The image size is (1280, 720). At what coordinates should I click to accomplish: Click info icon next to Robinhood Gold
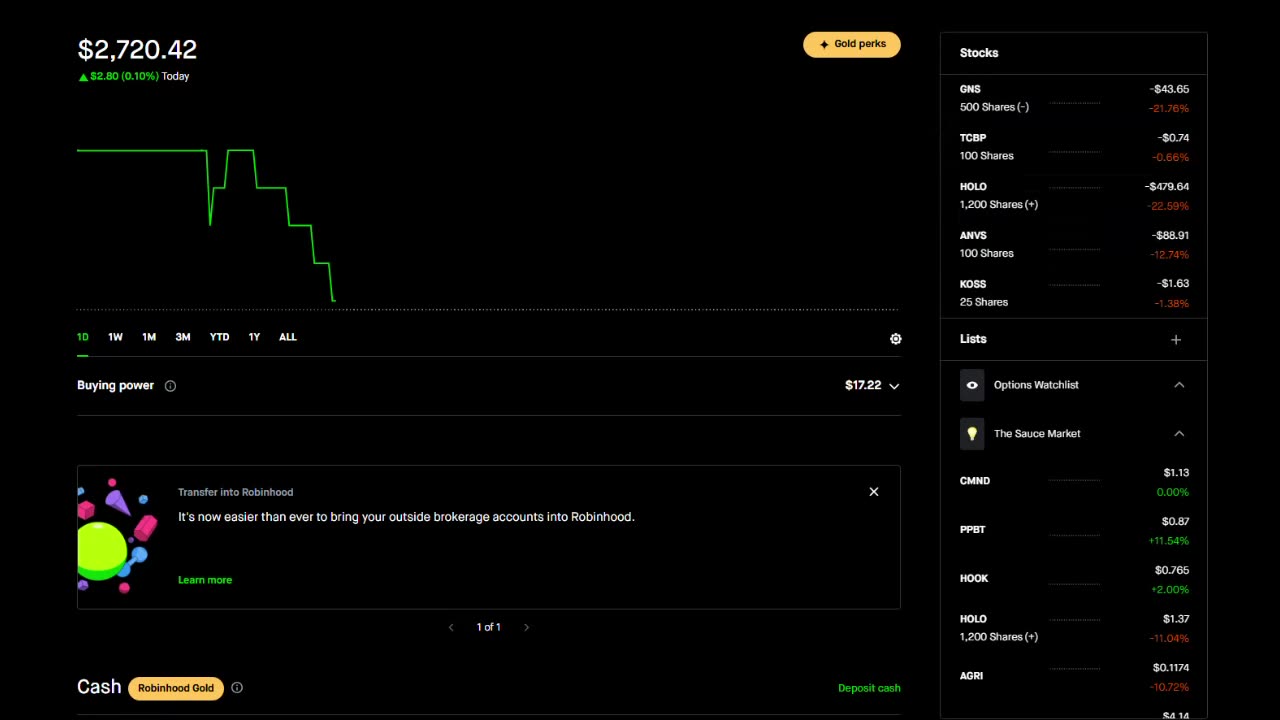click(237, 688)
